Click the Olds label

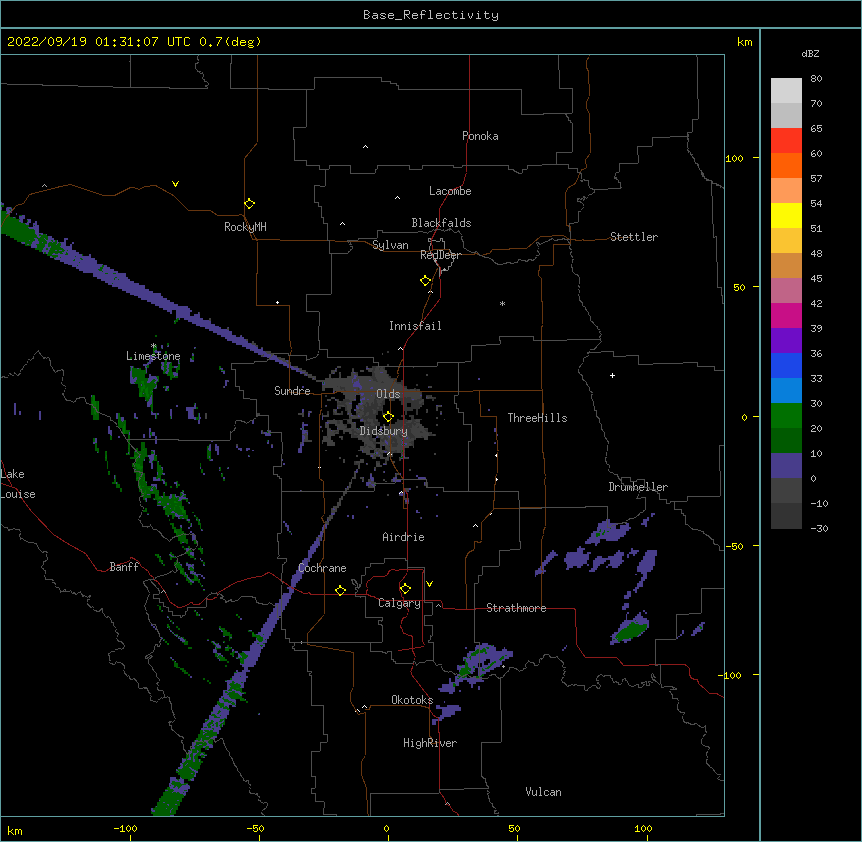pyautogui.click(x=388, y=394)
